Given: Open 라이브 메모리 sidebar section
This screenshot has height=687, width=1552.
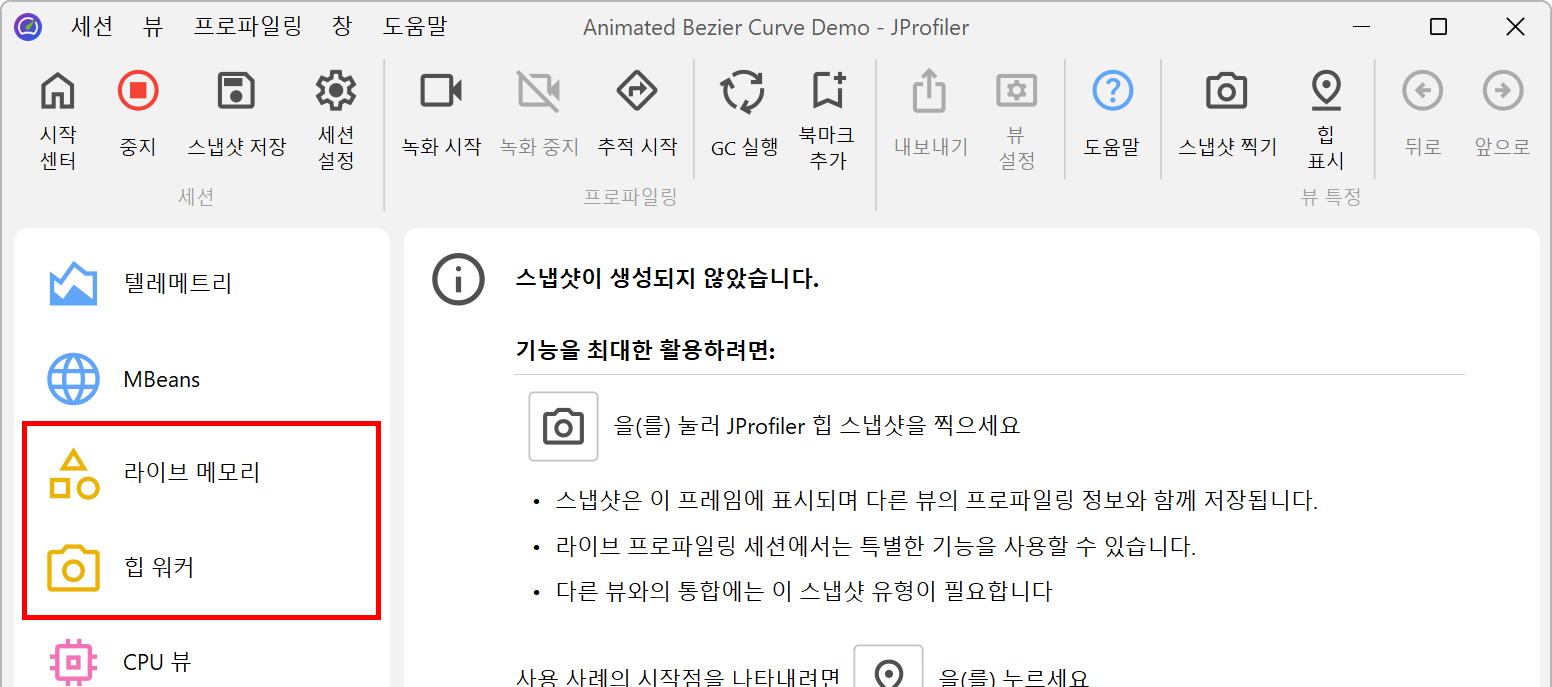Looking at the screenshot, I should (x=201, y=473).
